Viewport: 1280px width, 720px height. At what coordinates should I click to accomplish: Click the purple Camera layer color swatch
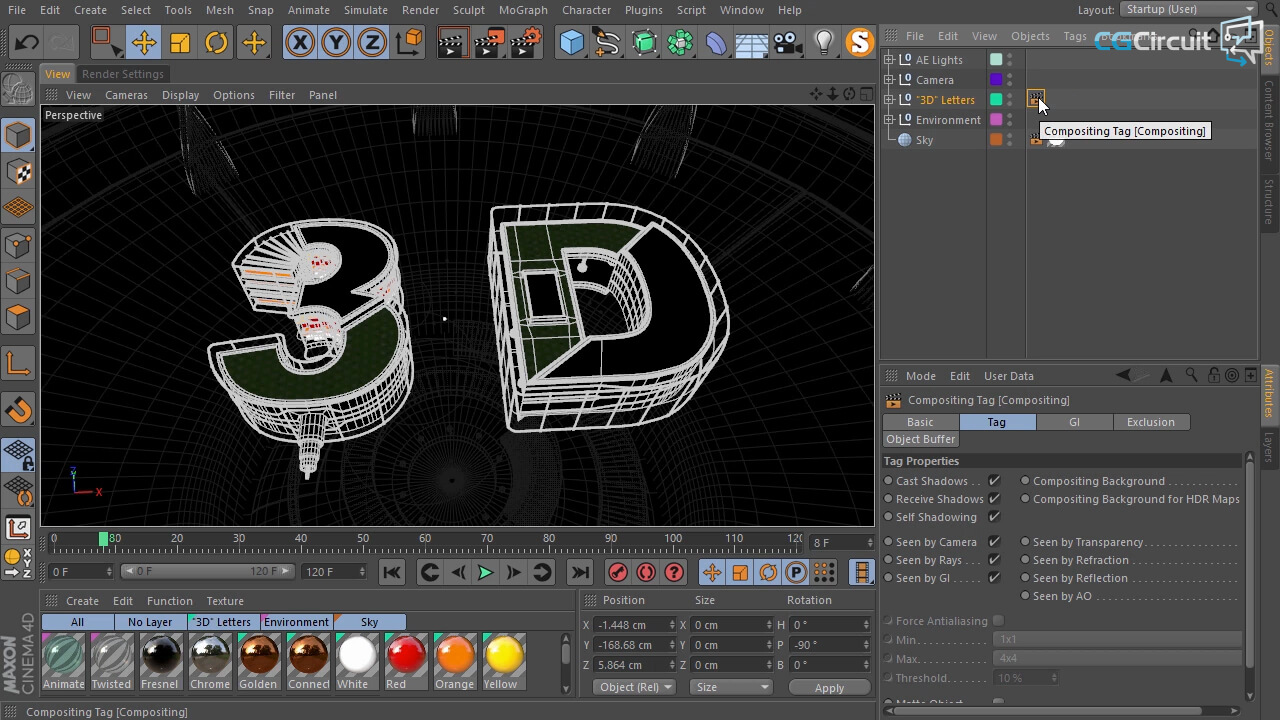(996, 80)
